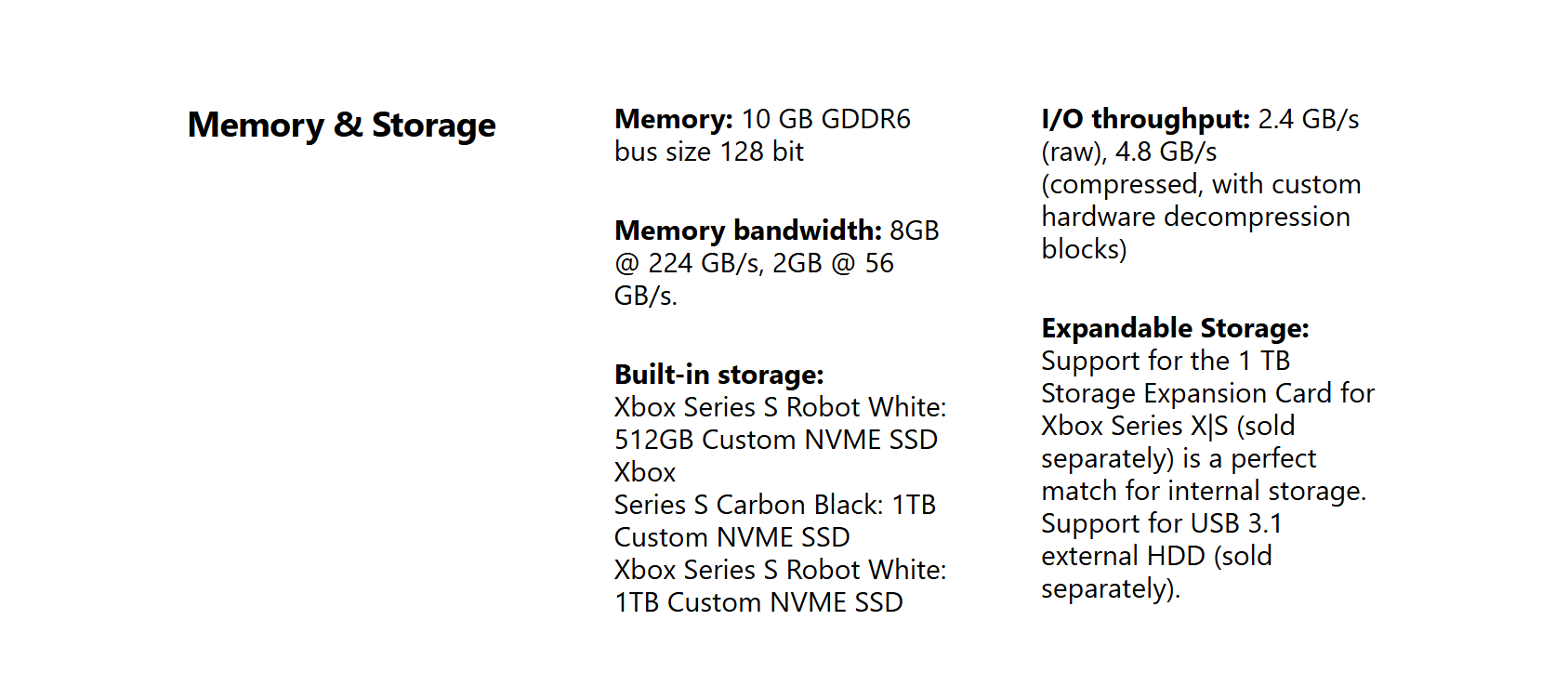Click the 10 GB GDDR6 text
Image resolution: width=1568 pixels, height=699 pixels.
[x=825, y=119]
